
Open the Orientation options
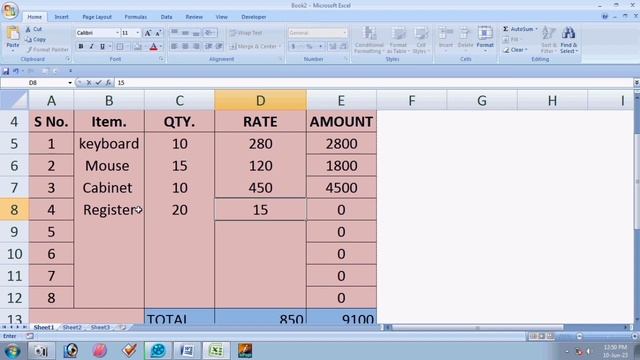tap(210, 33)
